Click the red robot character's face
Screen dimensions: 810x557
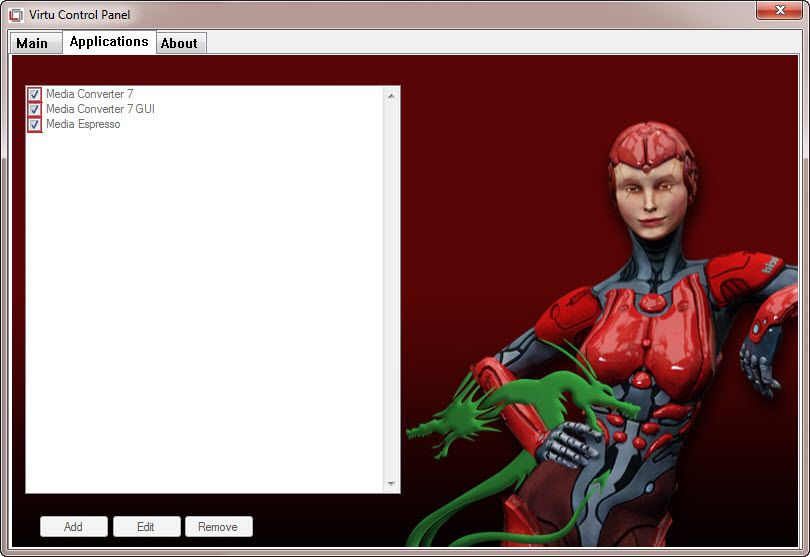point(644,195)
